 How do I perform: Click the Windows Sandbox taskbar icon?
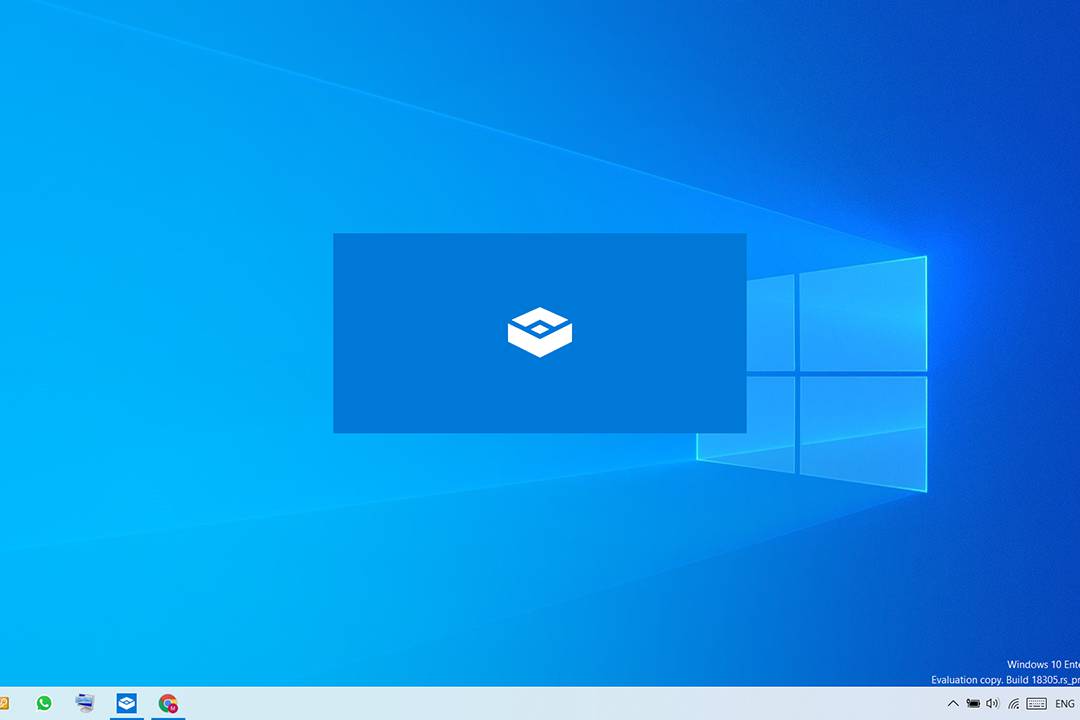point(126,703)
